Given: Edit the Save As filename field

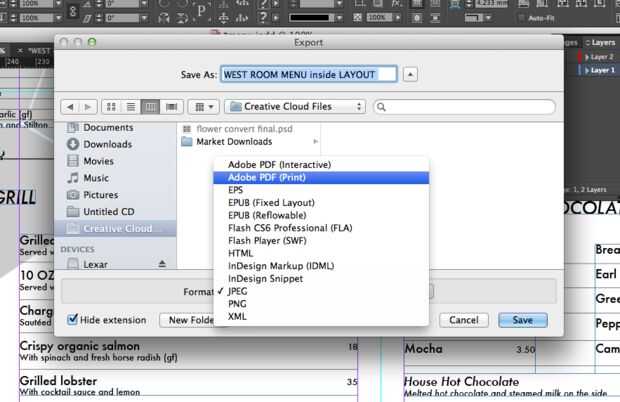Looking at the screenshot, I should pyautogui.click(x=308, y=74).
